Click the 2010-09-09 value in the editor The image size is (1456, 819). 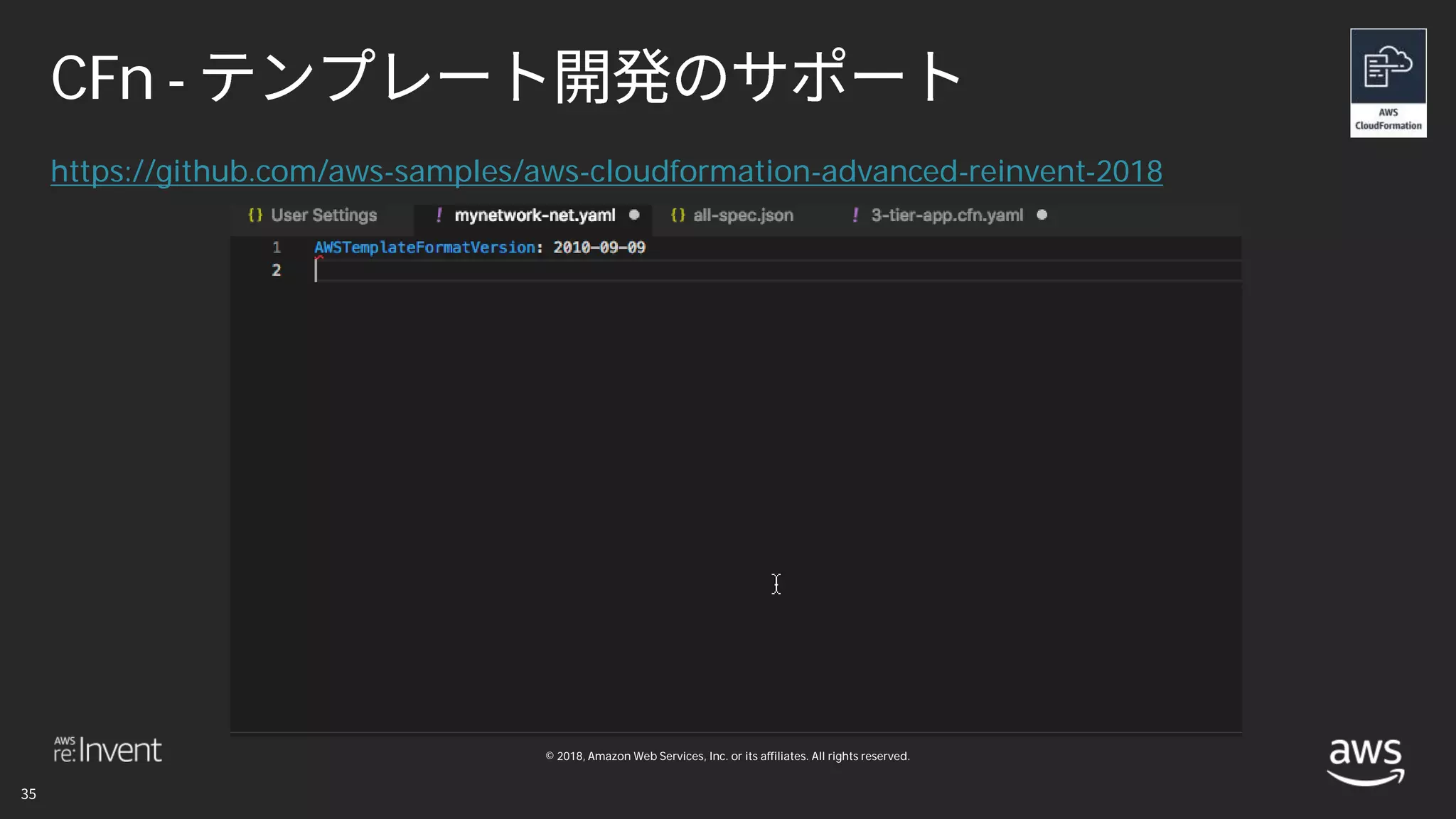click(x=599, y=247)
